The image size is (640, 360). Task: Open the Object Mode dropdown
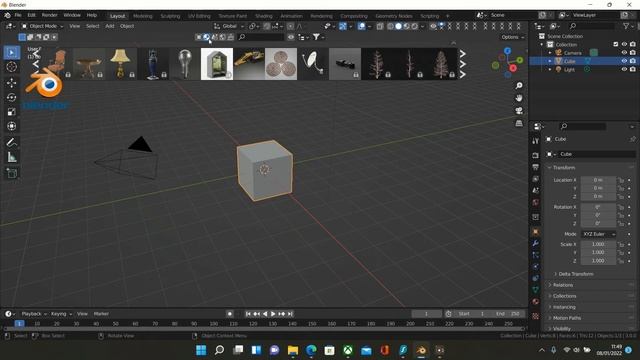(x=42, y=26)
